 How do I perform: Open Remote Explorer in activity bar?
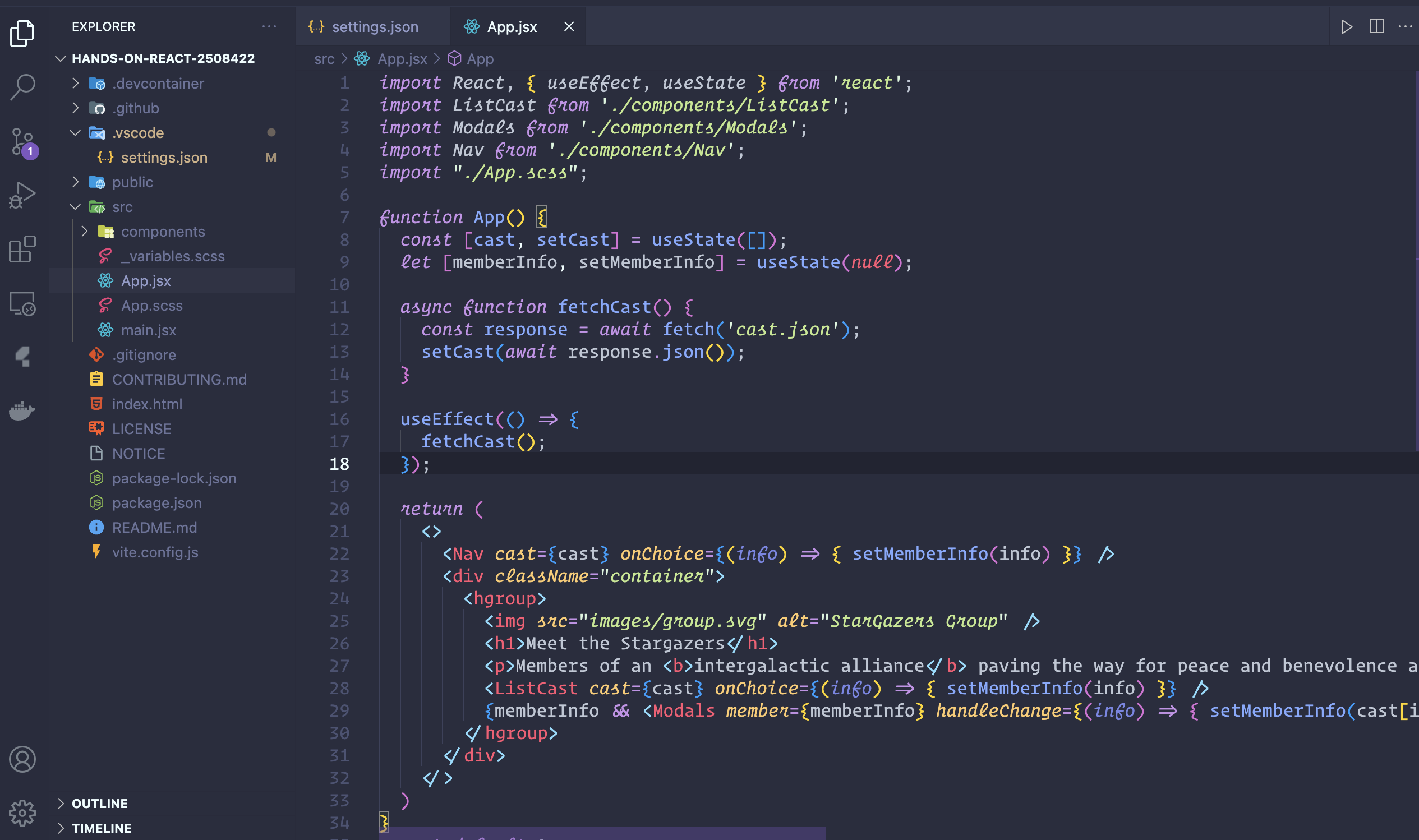pos(22,304)
